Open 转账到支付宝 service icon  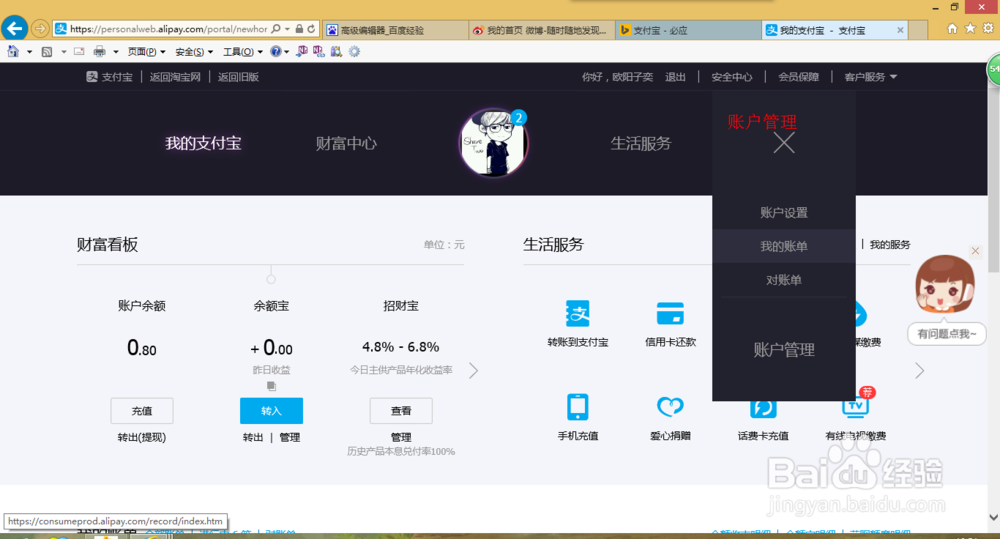[578, 314]
